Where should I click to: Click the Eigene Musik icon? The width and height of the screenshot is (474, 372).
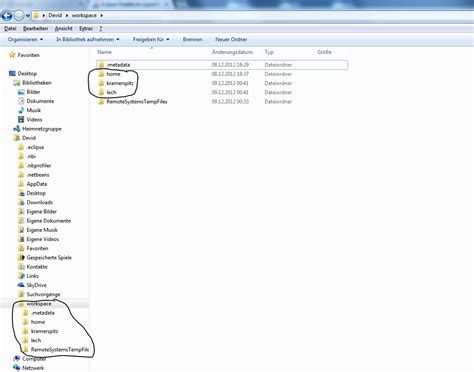21,230
